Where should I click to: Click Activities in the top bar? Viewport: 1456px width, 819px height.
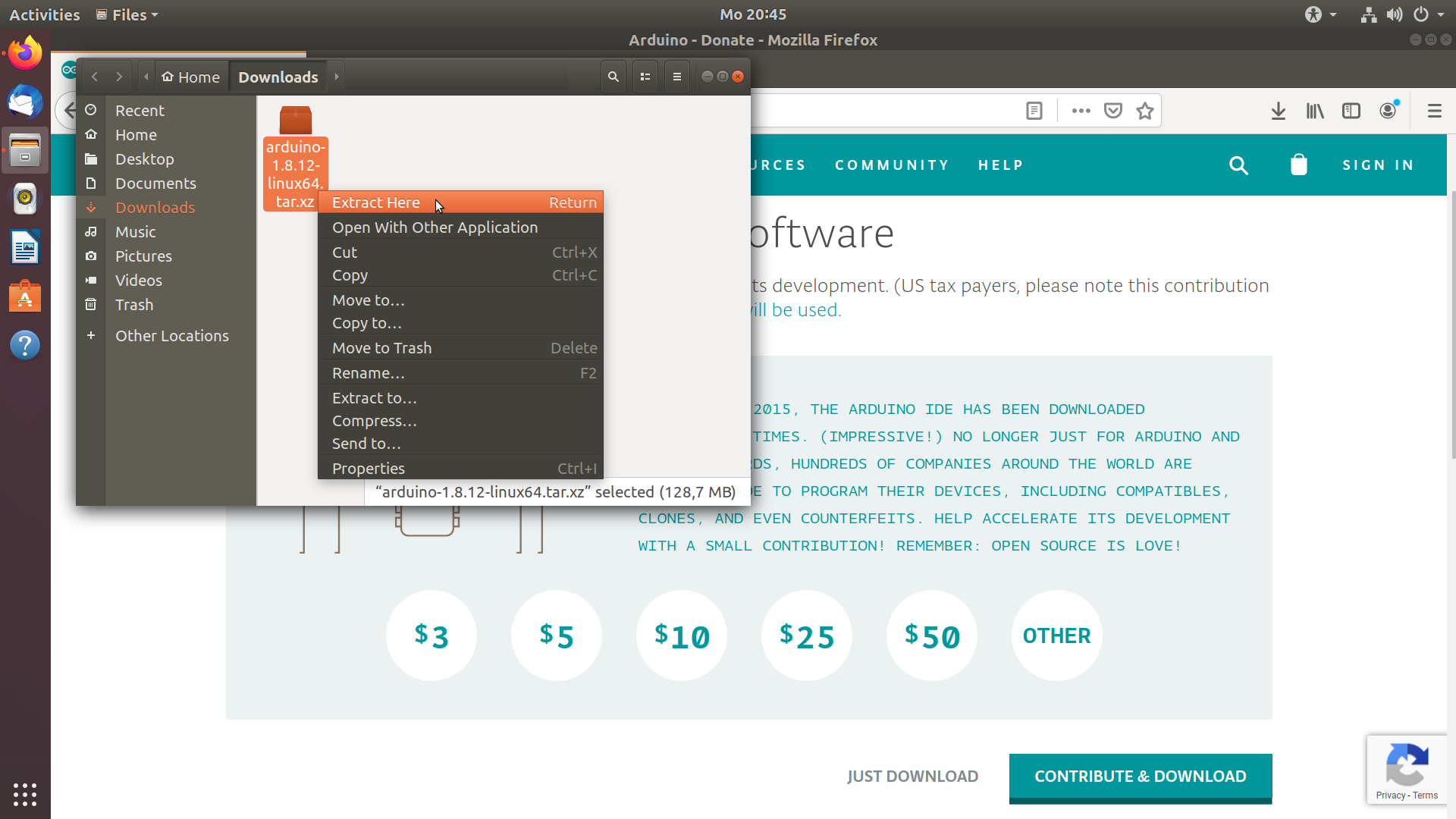tap(44, 14)
